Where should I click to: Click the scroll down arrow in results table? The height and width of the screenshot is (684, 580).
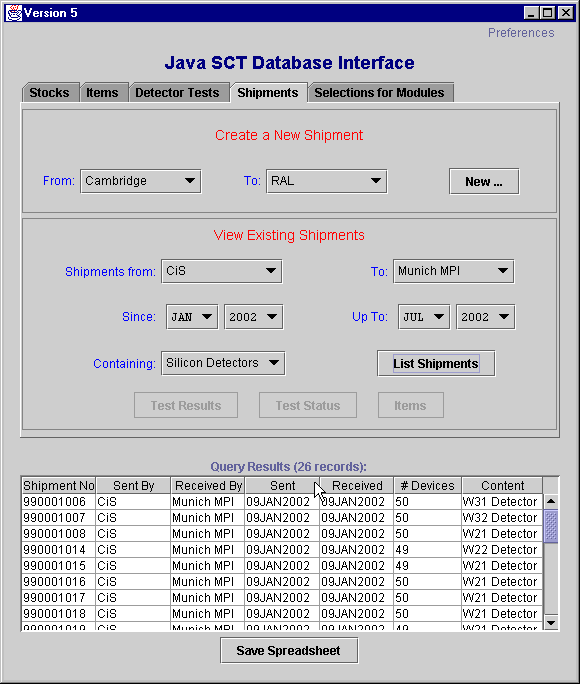(551, 622)
